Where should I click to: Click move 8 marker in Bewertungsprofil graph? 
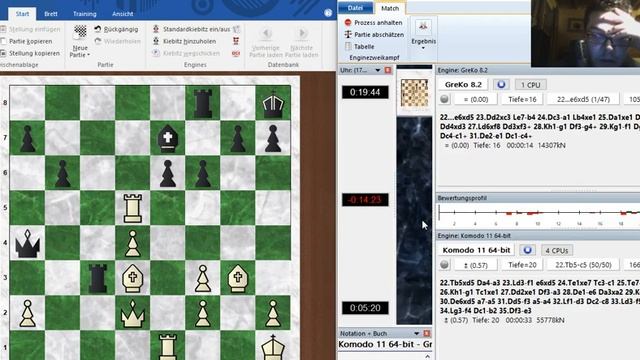[516, 224]
